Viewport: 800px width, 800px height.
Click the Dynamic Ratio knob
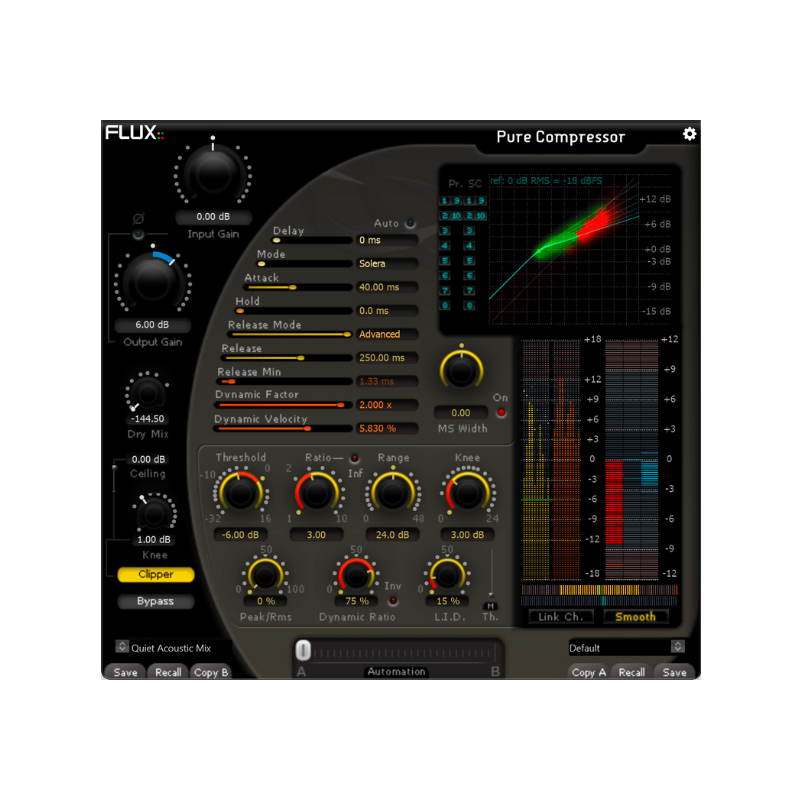pos(356,576)
